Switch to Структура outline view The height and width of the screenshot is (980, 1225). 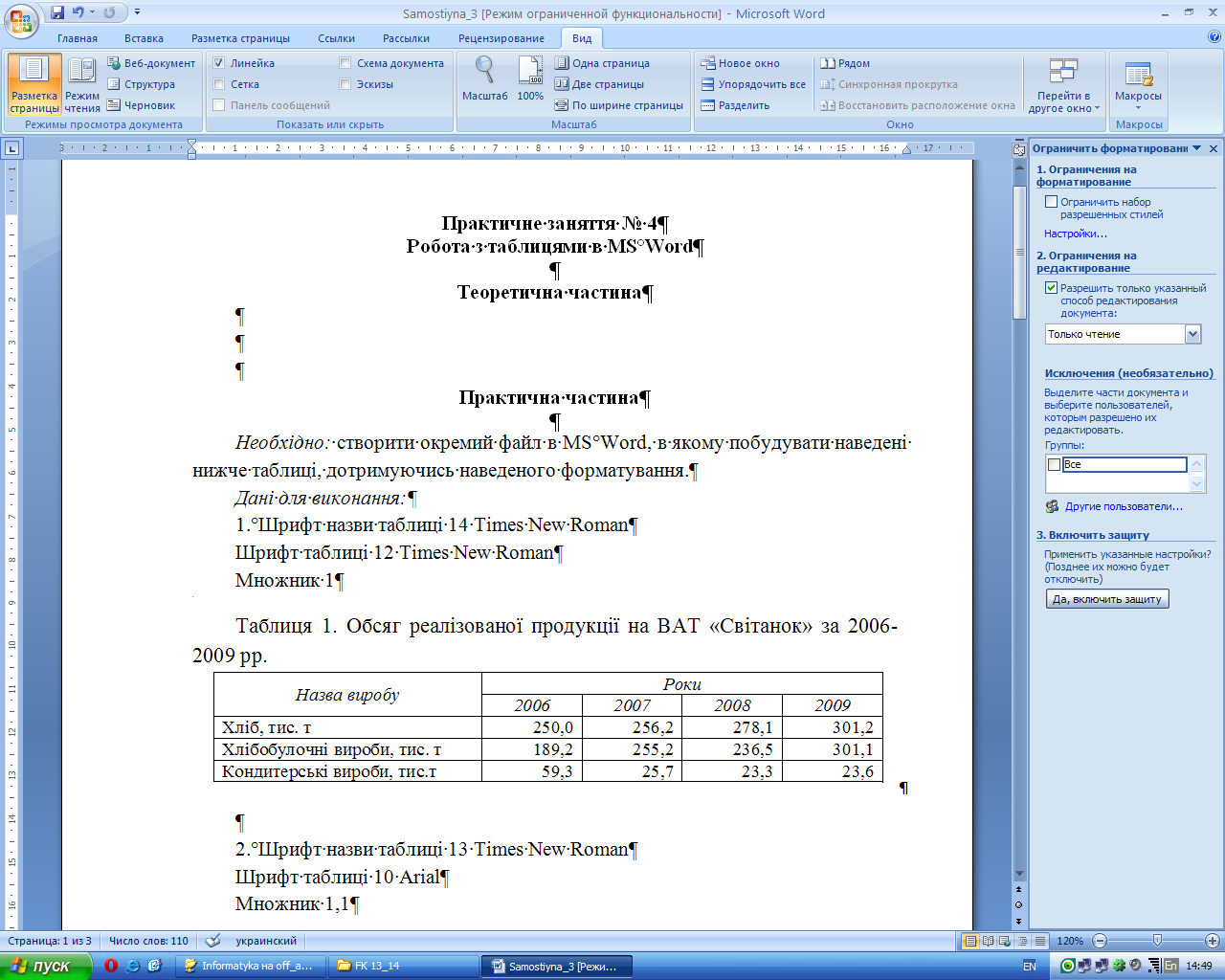pyautogui.click(x=141, y=84)
